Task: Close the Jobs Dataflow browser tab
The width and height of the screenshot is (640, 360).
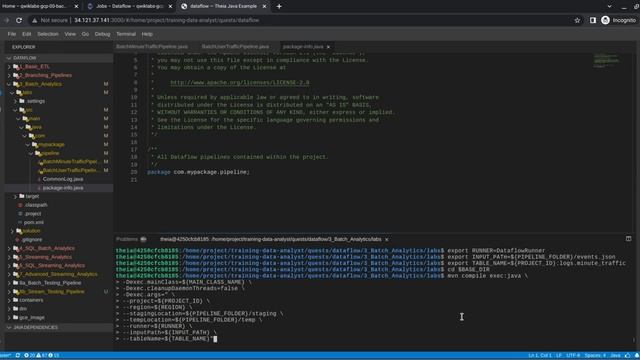Action: click(170, 7)
